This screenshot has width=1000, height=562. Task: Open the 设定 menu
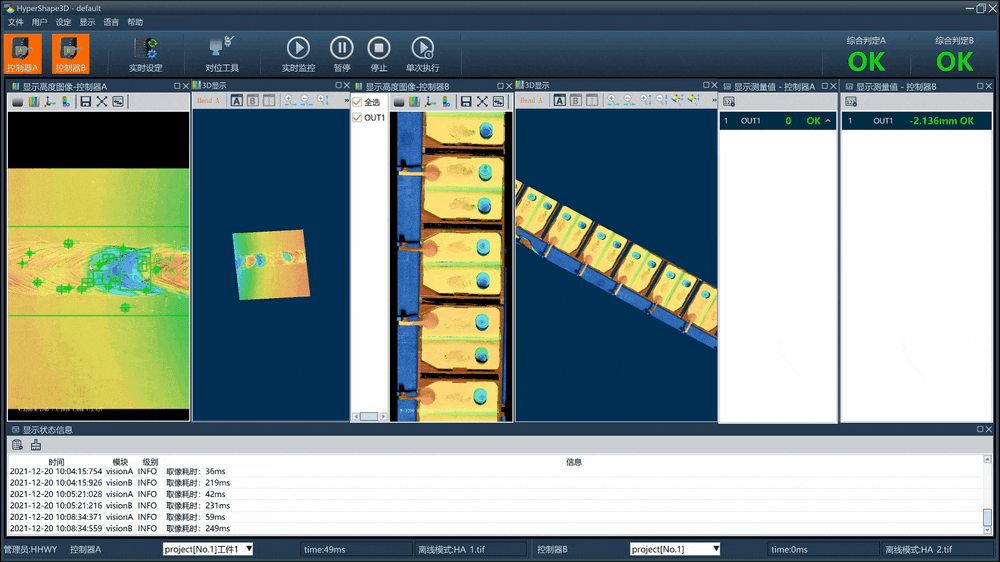[63, 22]
